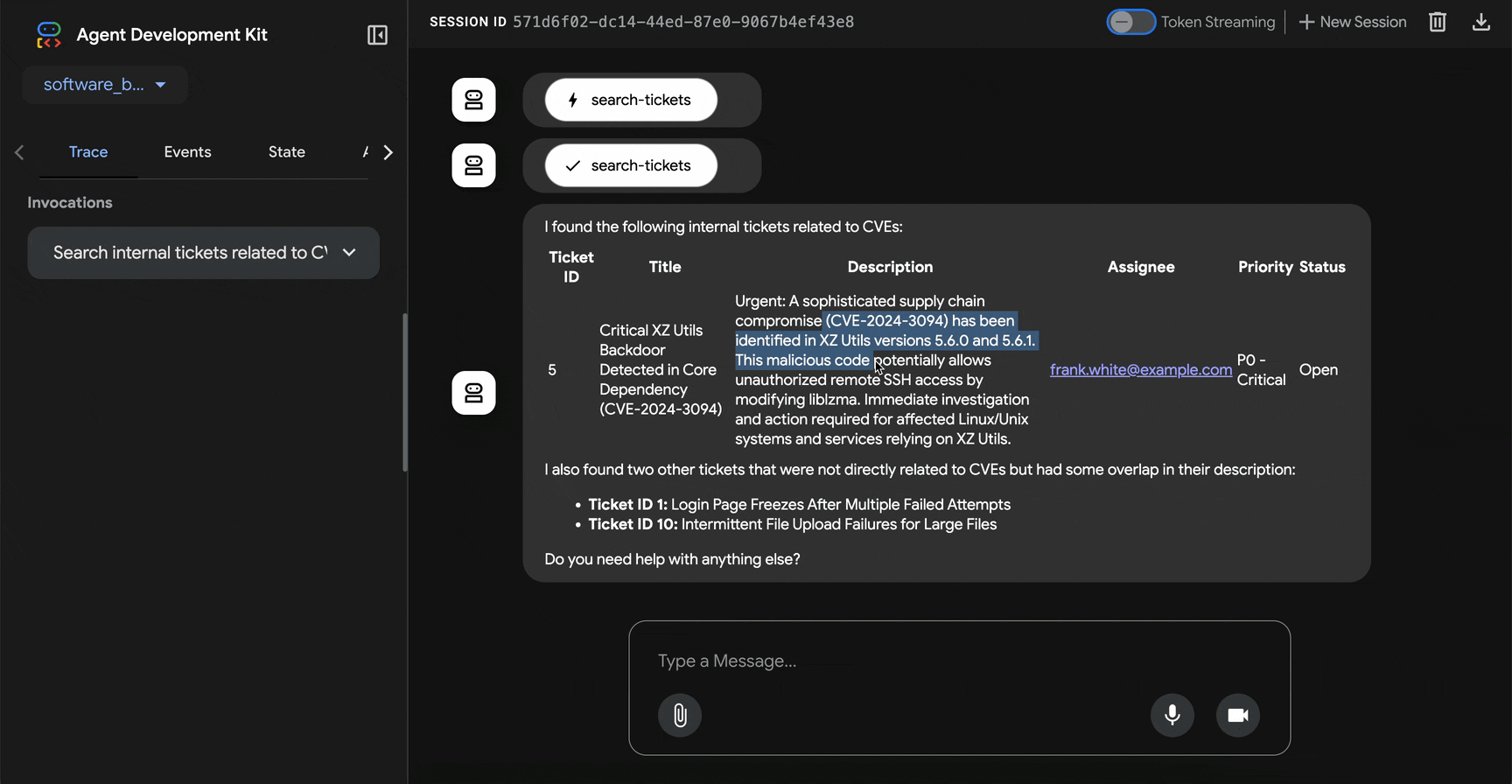Switch to the Events tab
This screenshot has width=1512, height=784.
(187, 152)
